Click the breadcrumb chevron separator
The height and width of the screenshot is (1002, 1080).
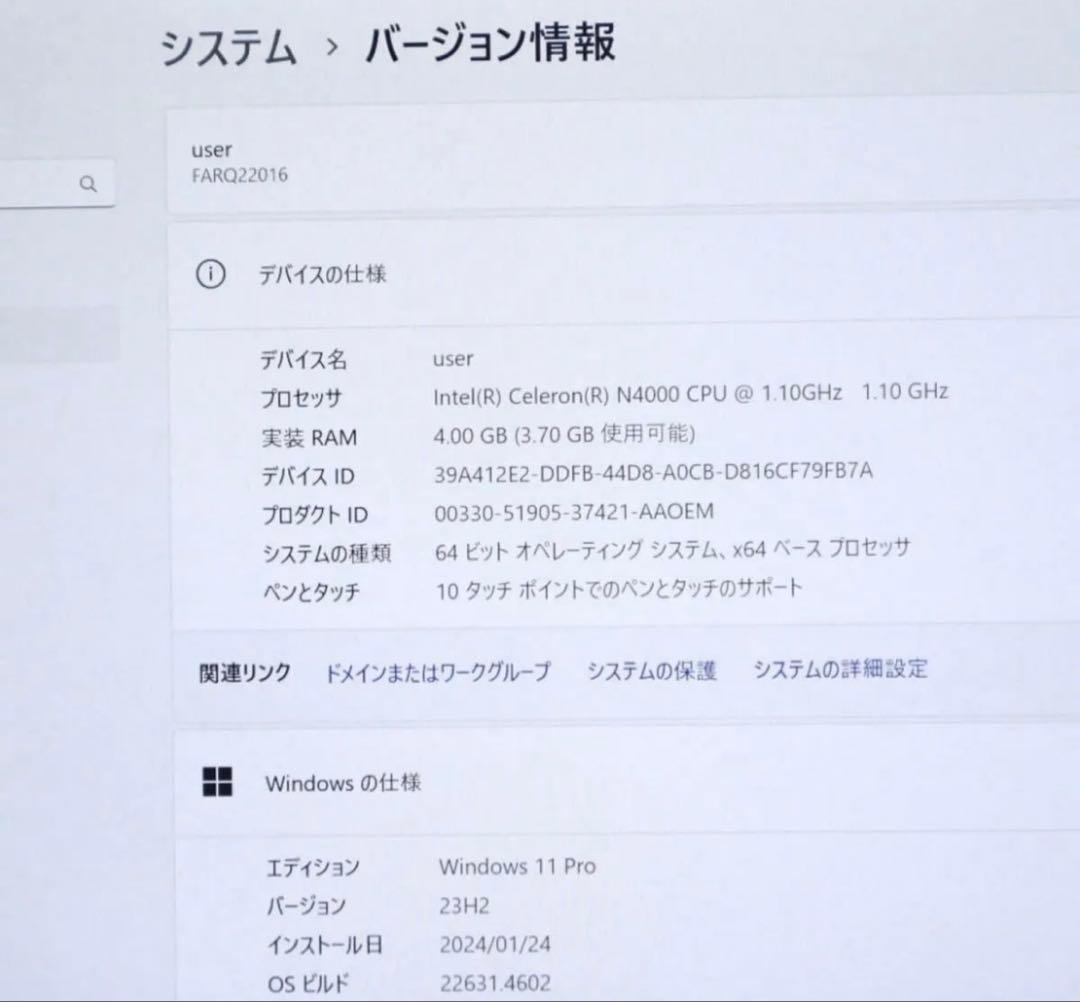tap(333, 47)
